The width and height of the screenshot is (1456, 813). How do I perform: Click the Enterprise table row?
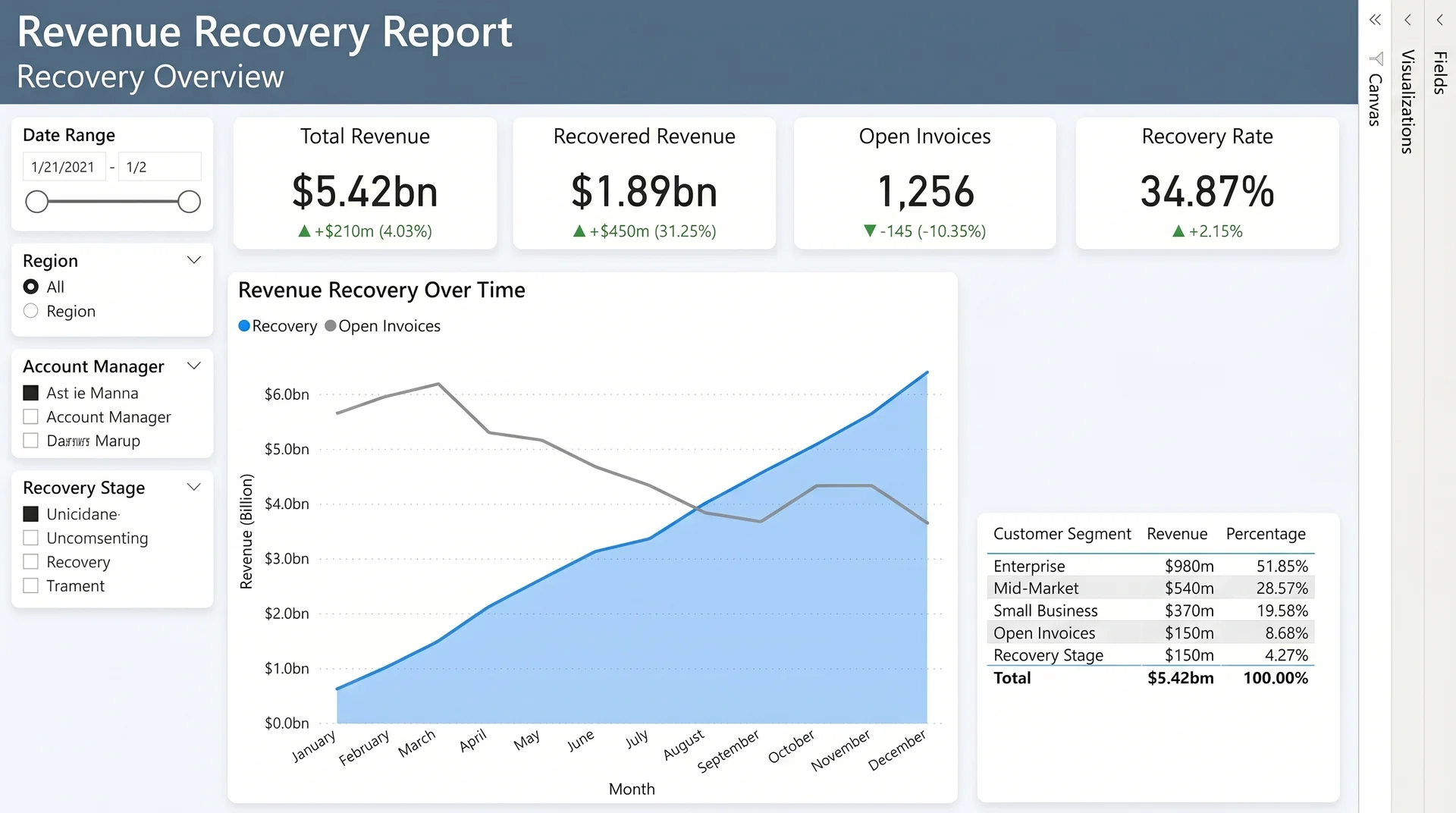1150,567
